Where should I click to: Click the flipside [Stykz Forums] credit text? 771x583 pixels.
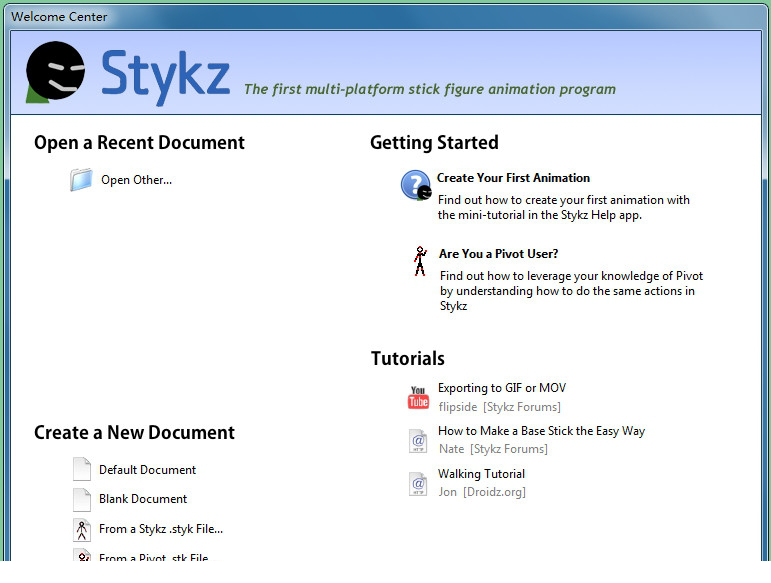click(500, 407)
